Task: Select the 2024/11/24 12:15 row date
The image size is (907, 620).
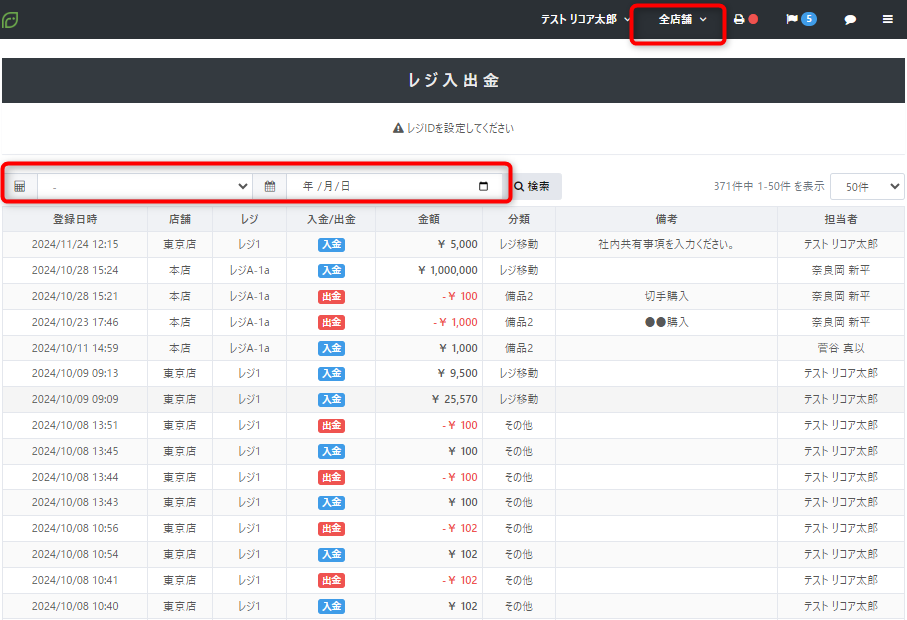Action: click(x=75, y=244)
